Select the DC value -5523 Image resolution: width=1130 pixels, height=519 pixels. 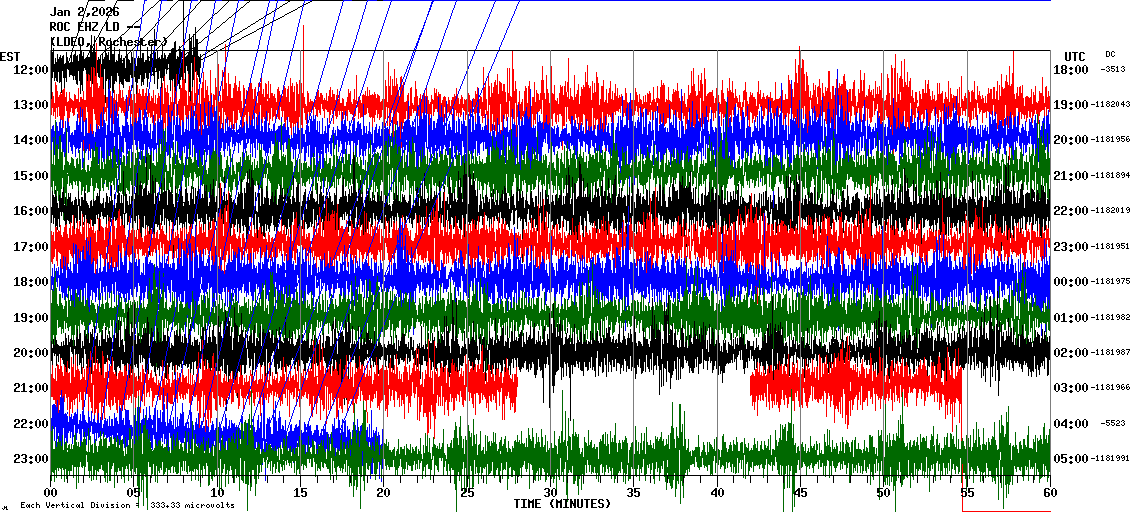pos(1113,424)
